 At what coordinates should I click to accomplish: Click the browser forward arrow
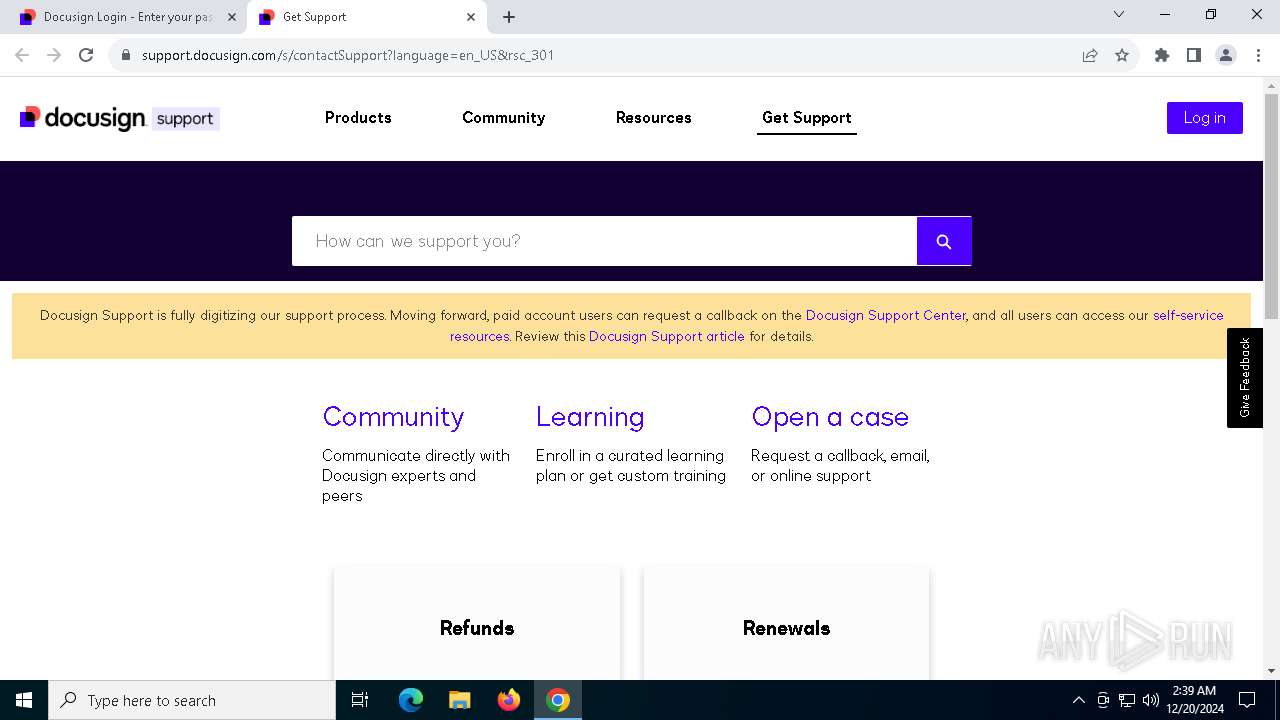[54, 55]
